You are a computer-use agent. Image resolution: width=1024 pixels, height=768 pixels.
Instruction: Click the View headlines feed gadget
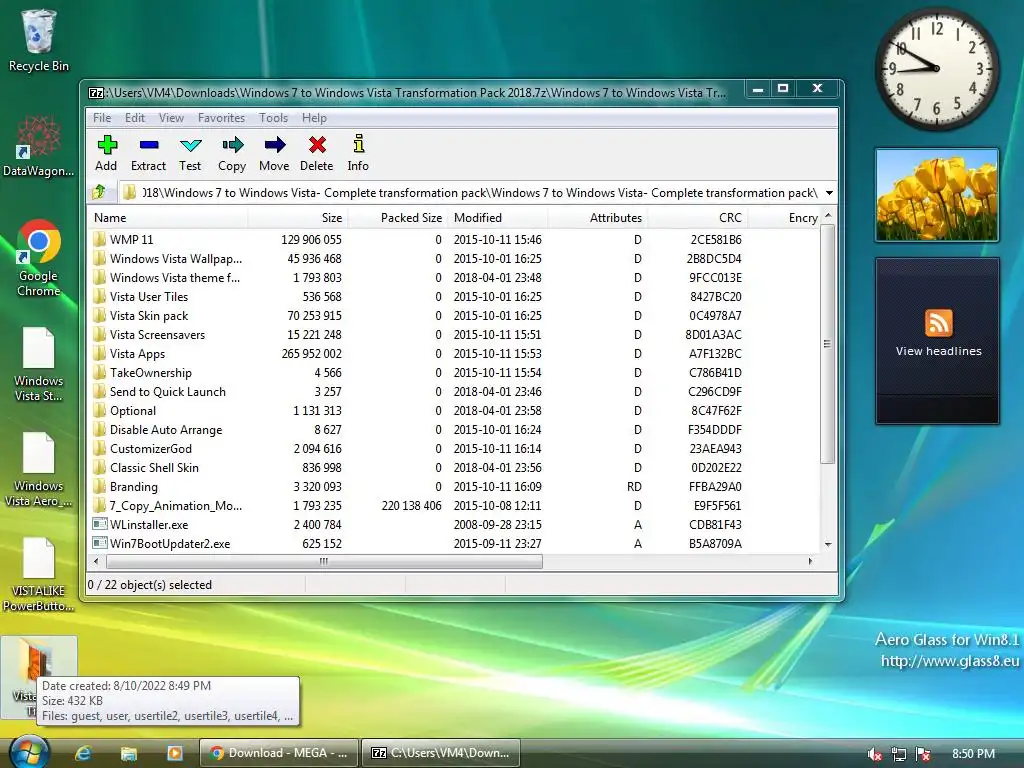[938, 340]
